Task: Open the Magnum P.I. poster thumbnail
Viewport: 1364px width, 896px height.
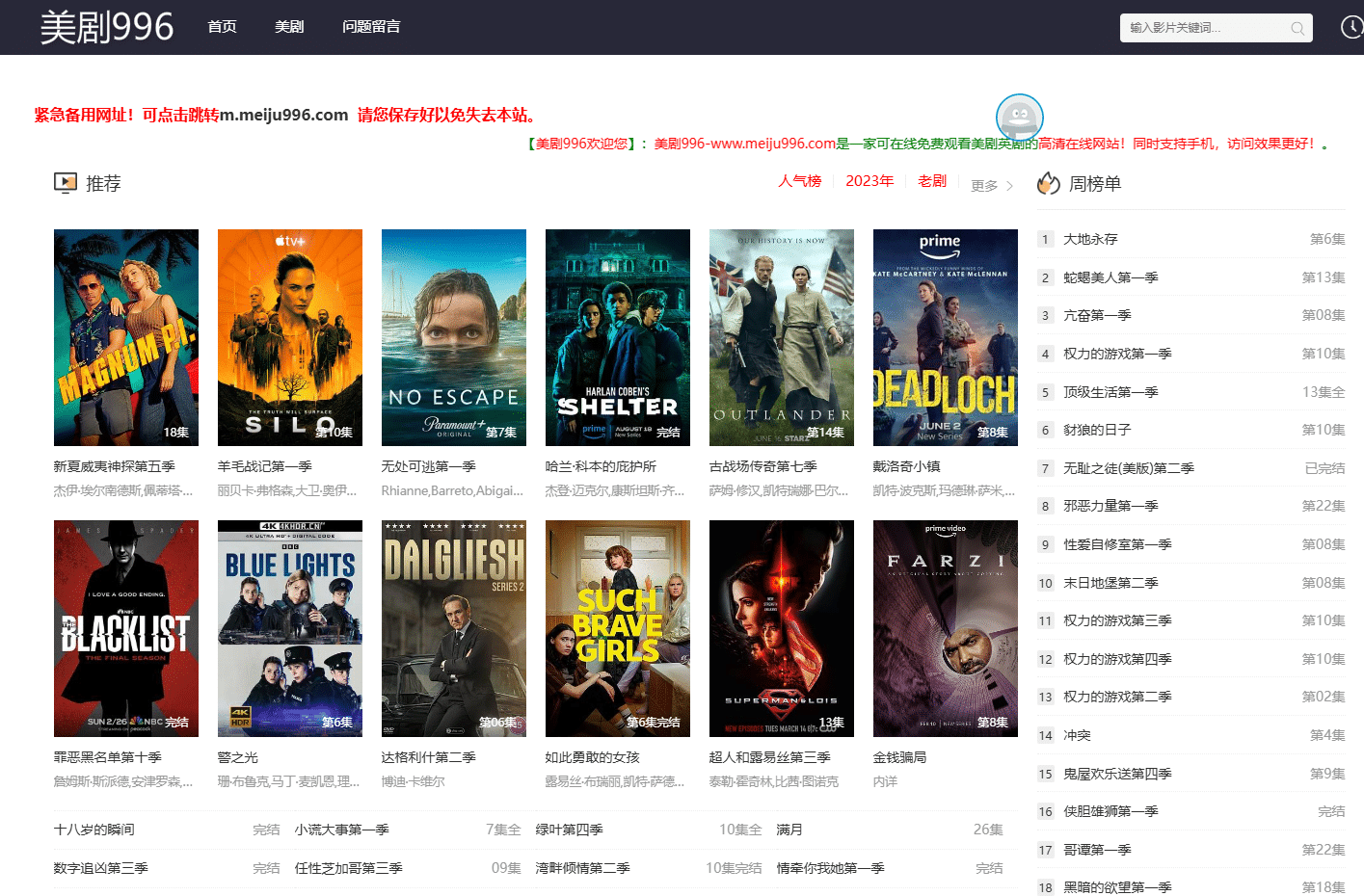Action: tap(126, 337)
